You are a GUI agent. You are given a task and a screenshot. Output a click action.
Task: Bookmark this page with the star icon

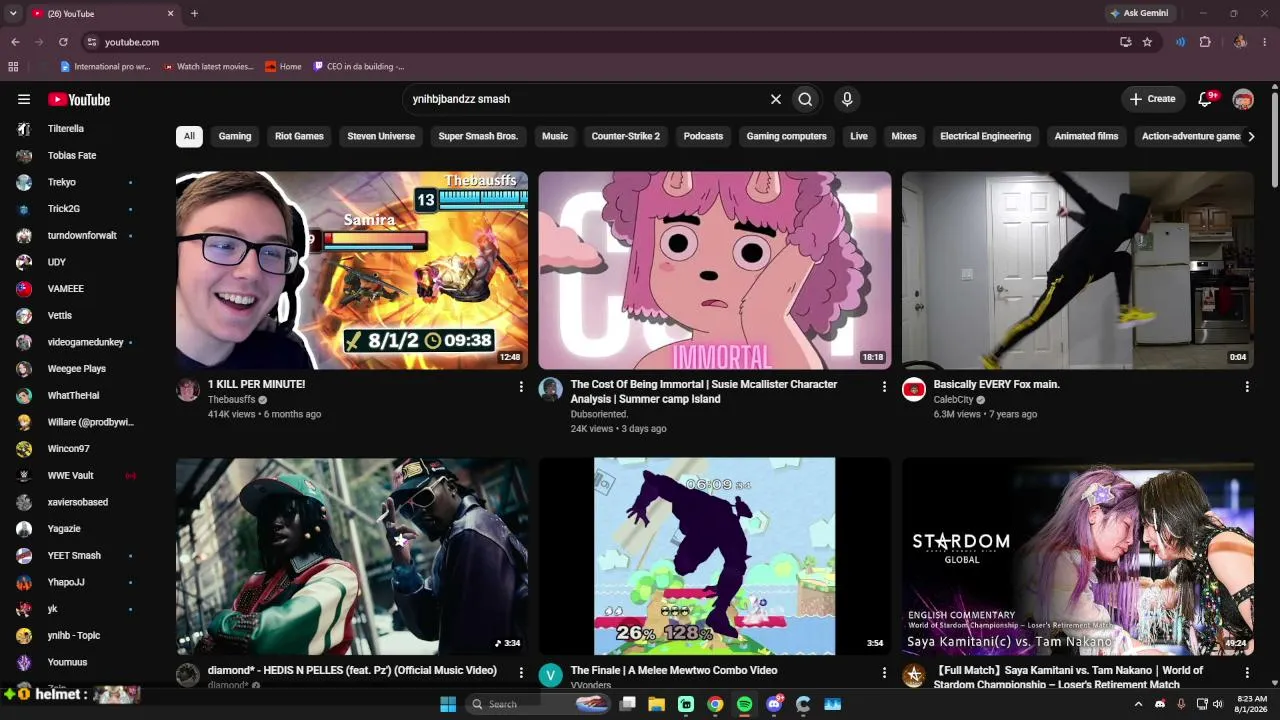[1147, 42]
